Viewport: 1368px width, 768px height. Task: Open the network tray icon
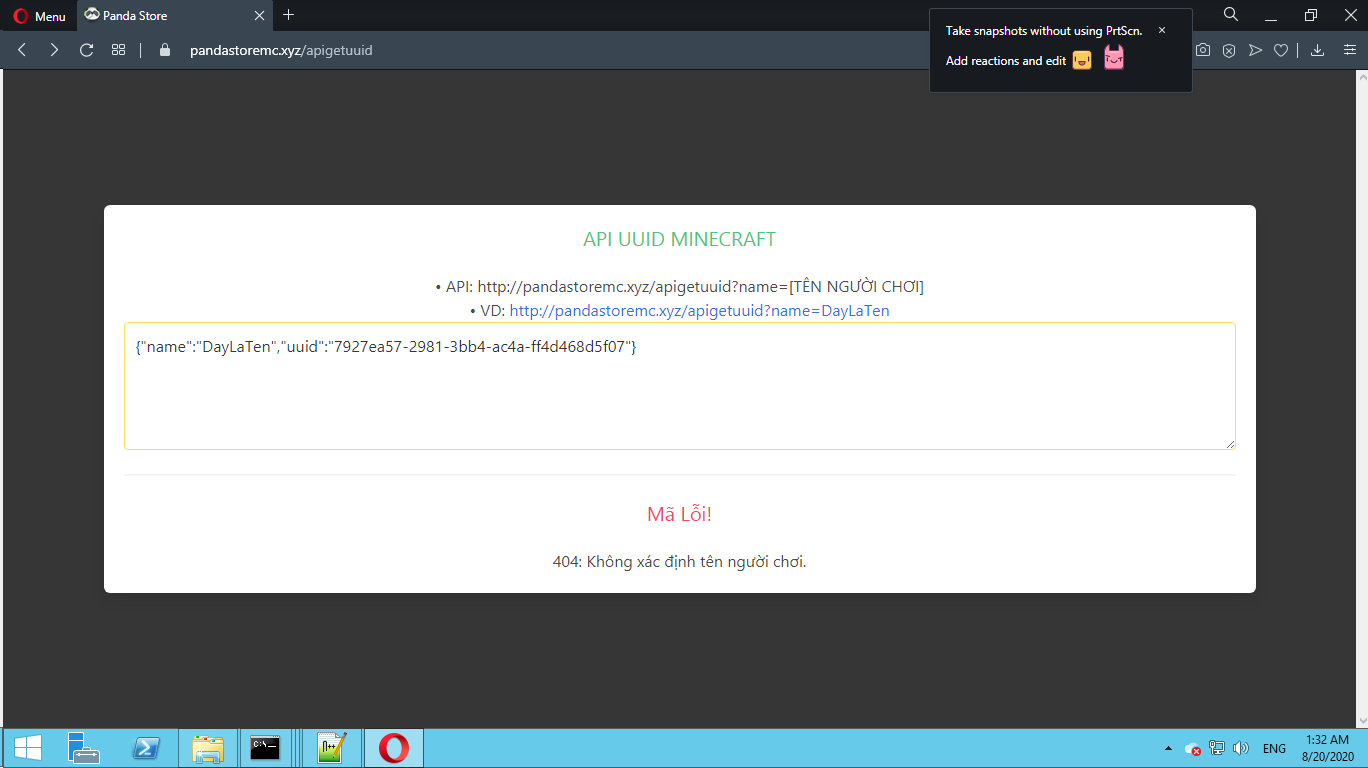[x=1217, y=748]
